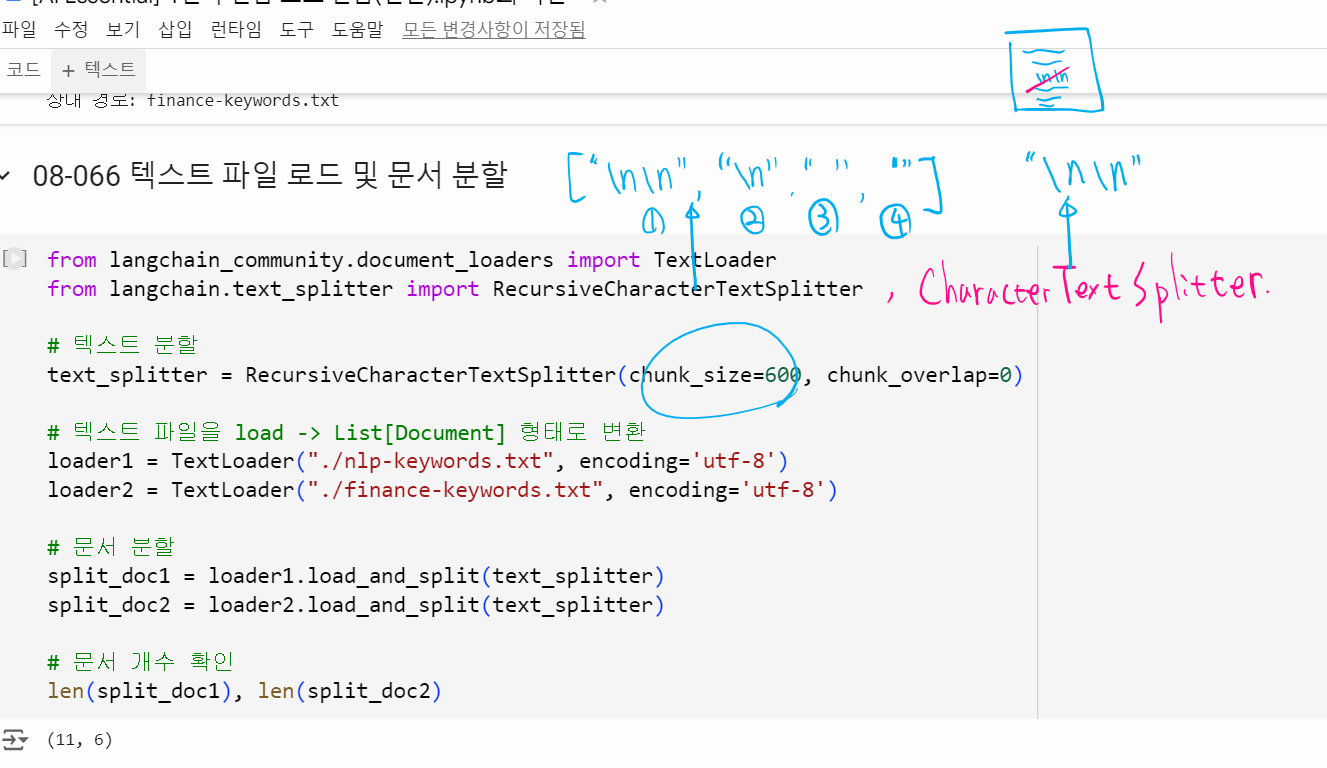1327x768 pixels.
Task: Add a text cell with + 텍스트
Action: [98, 70]
